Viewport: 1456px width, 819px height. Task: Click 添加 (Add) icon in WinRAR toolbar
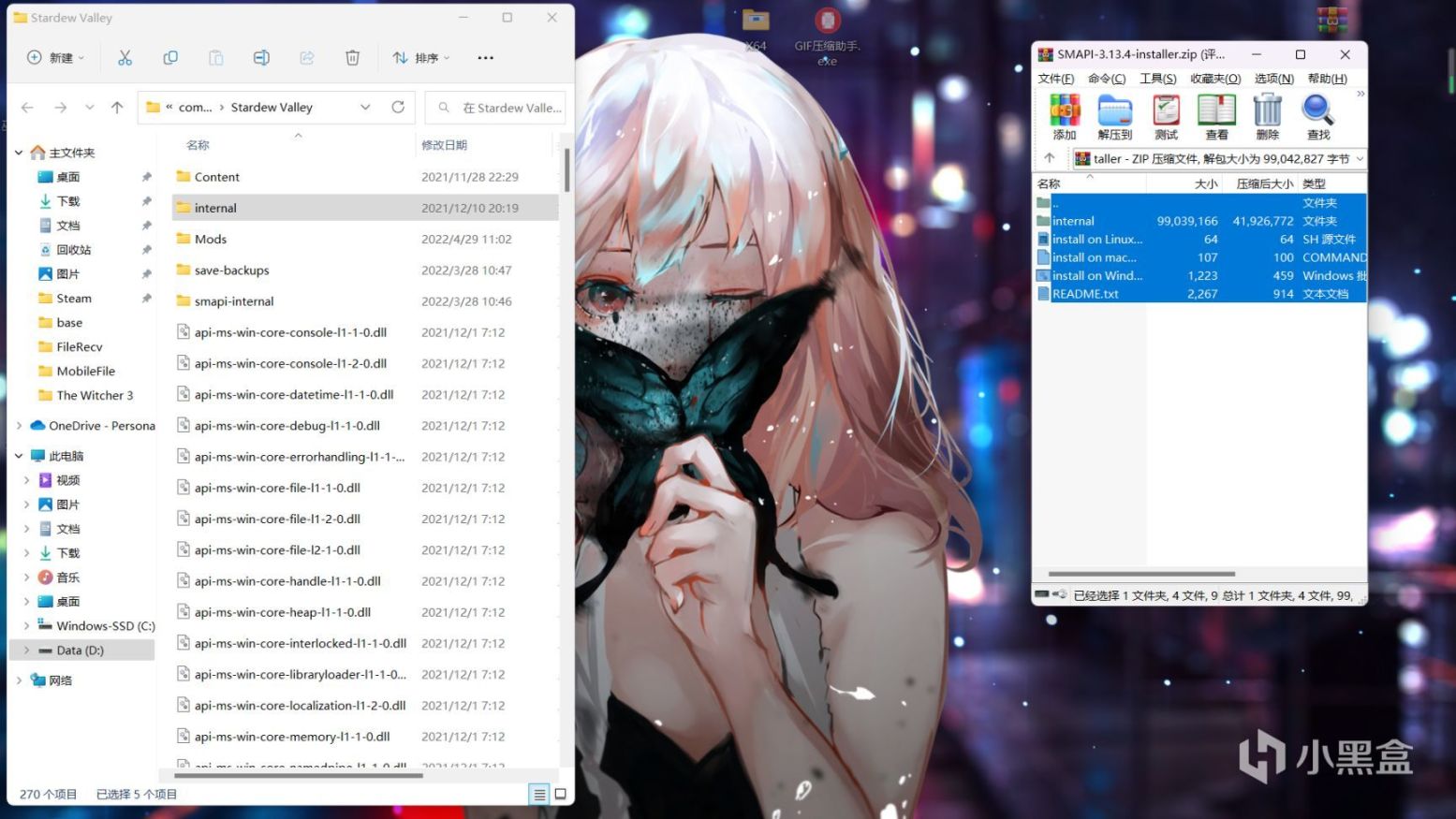pos(1065,117)
